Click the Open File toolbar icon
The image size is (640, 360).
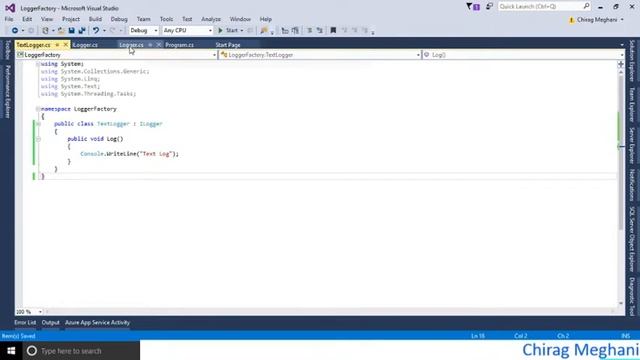61,31
